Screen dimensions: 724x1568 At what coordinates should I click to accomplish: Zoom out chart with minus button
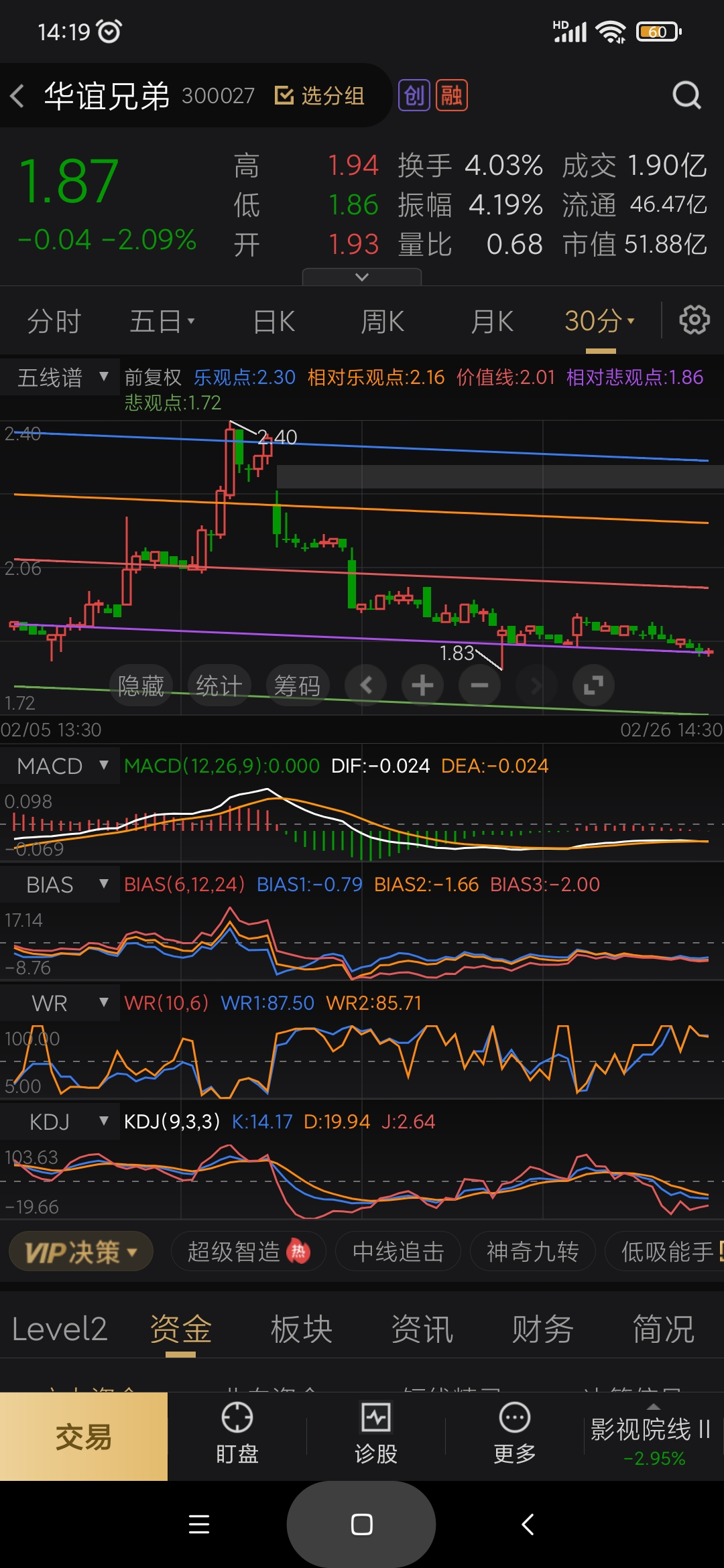click(479, 685)
